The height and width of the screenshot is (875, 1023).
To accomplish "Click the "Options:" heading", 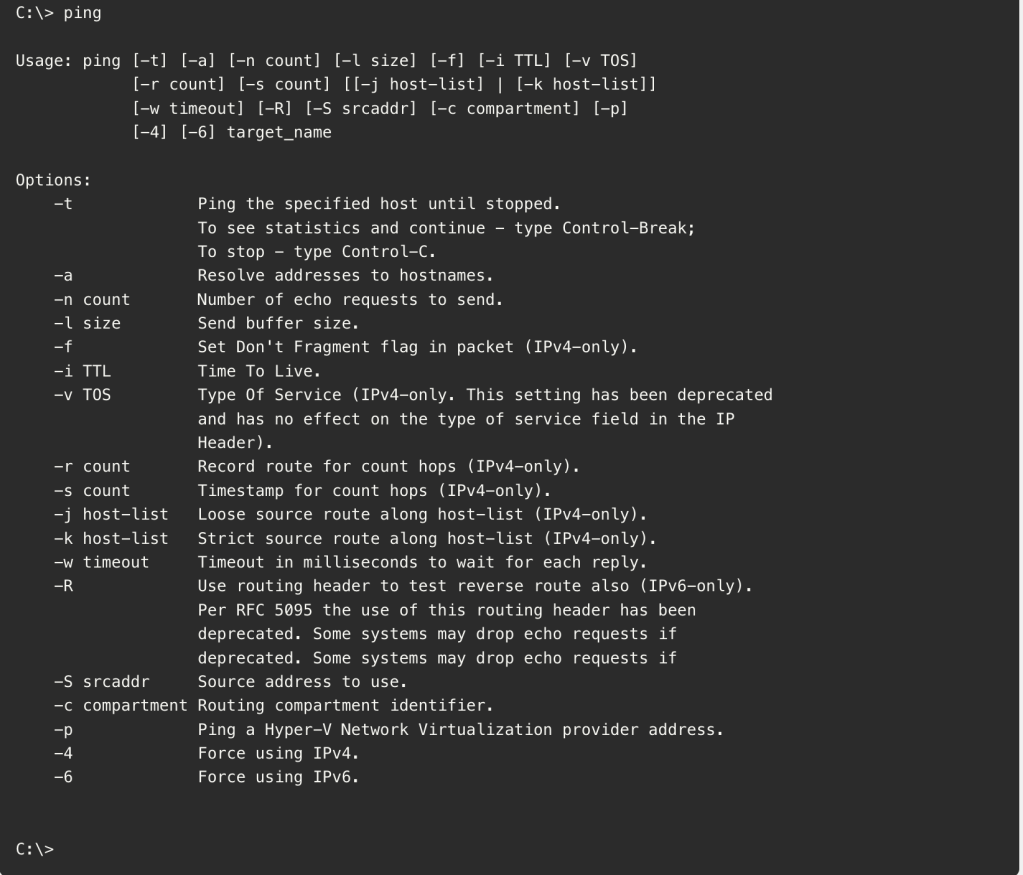I will pyautogui.click(x=48, y=181).
